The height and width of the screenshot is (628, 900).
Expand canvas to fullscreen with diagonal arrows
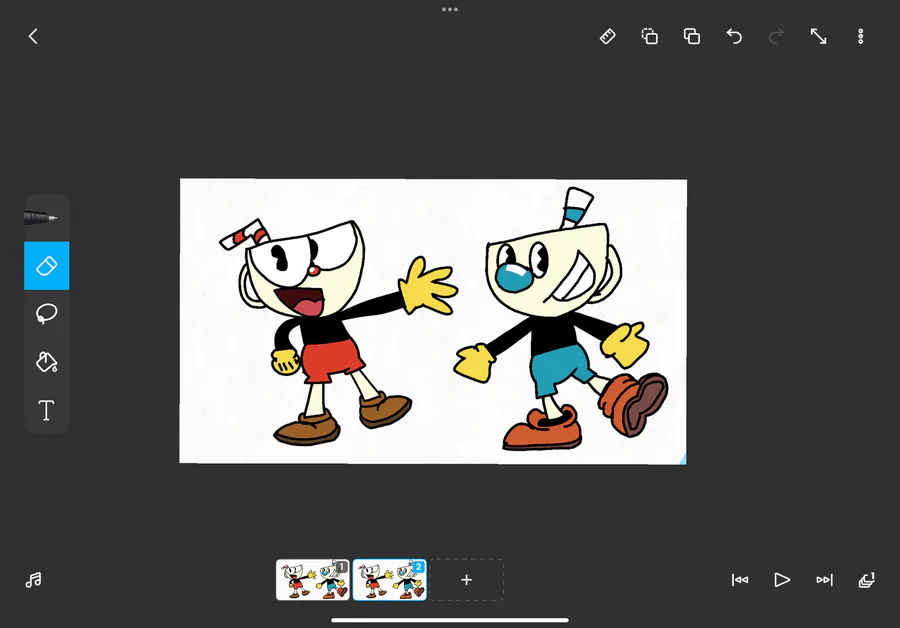[818, 37]
